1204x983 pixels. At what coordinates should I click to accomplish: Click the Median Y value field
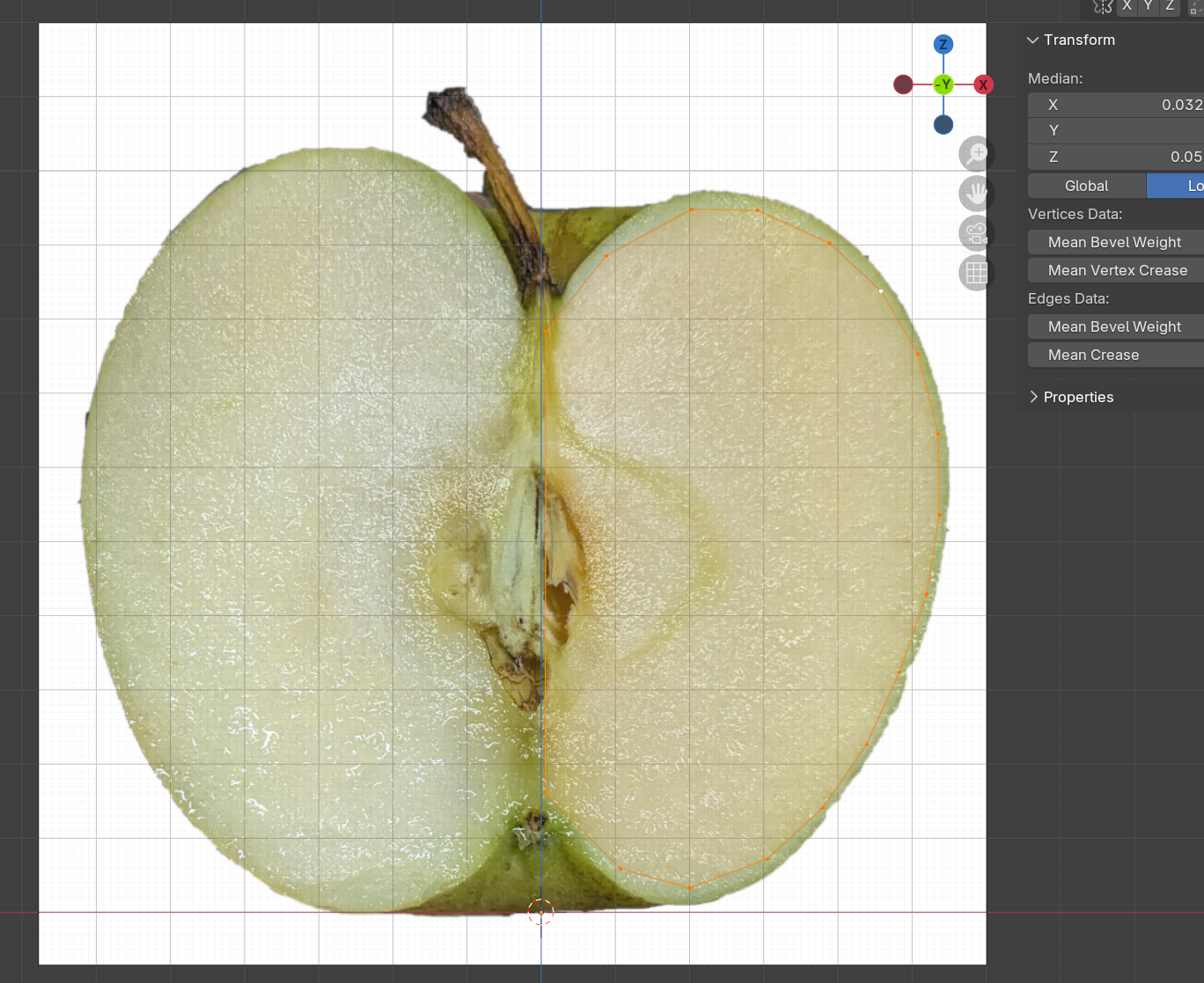pyautogui.click(x=1116, y=130)
